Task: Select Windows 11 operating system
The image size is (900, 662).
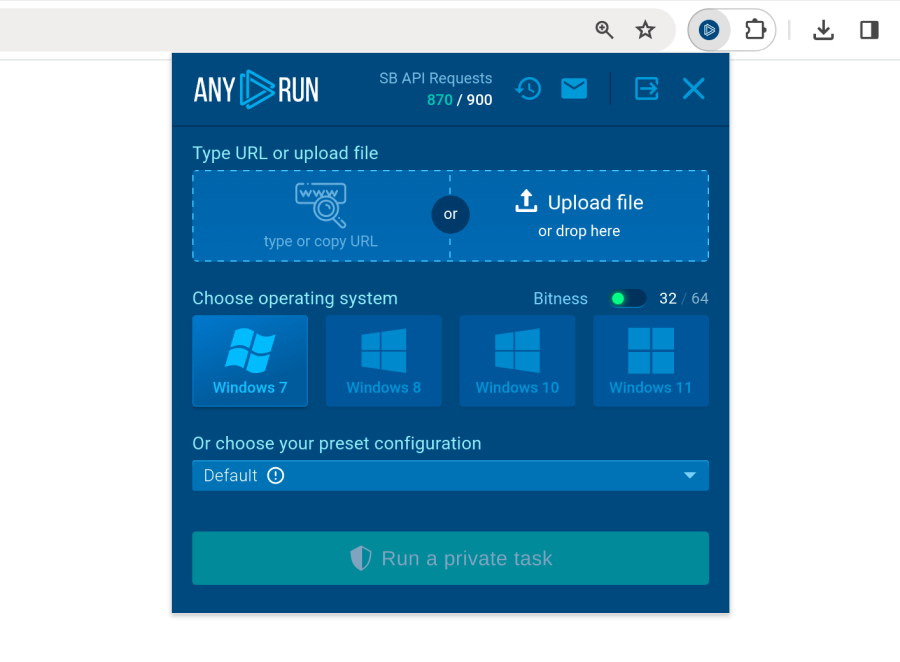Action: (651, 361)
